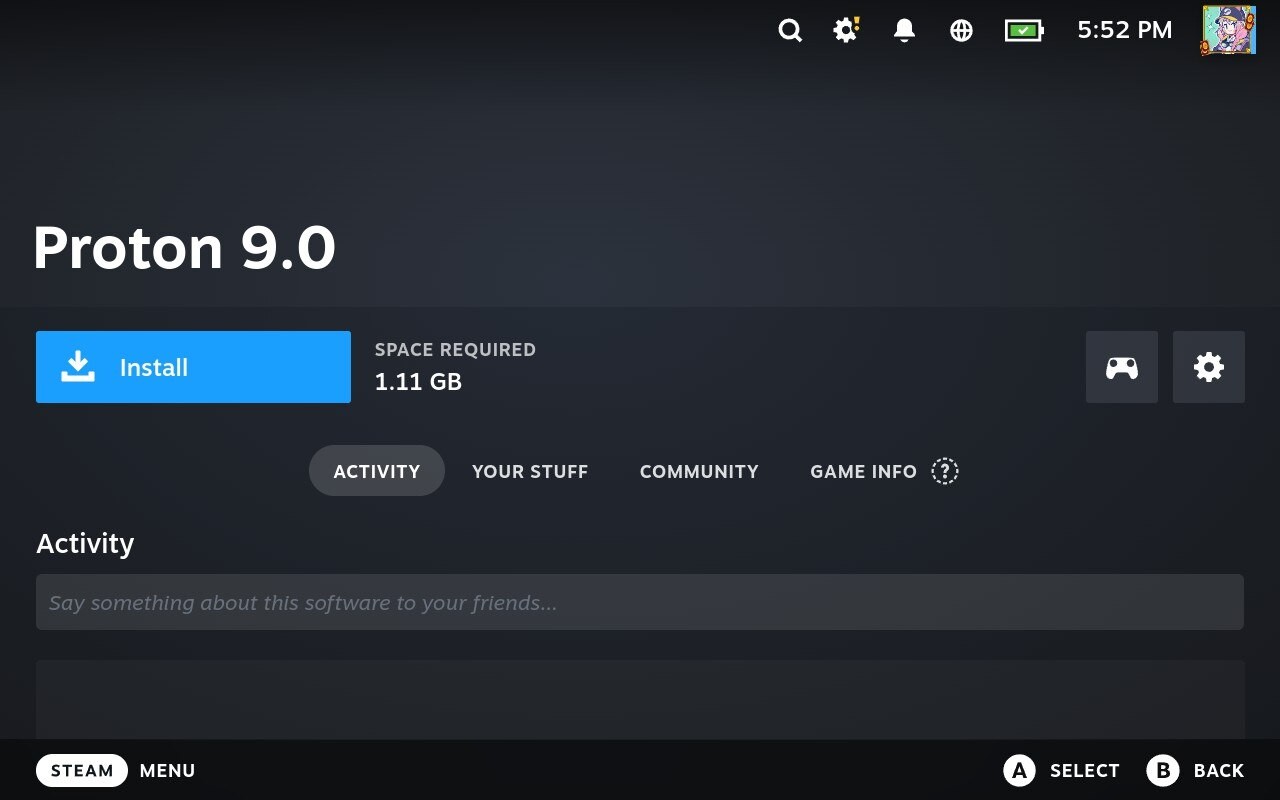Open the Game Info tab

[x=863, y=471]
